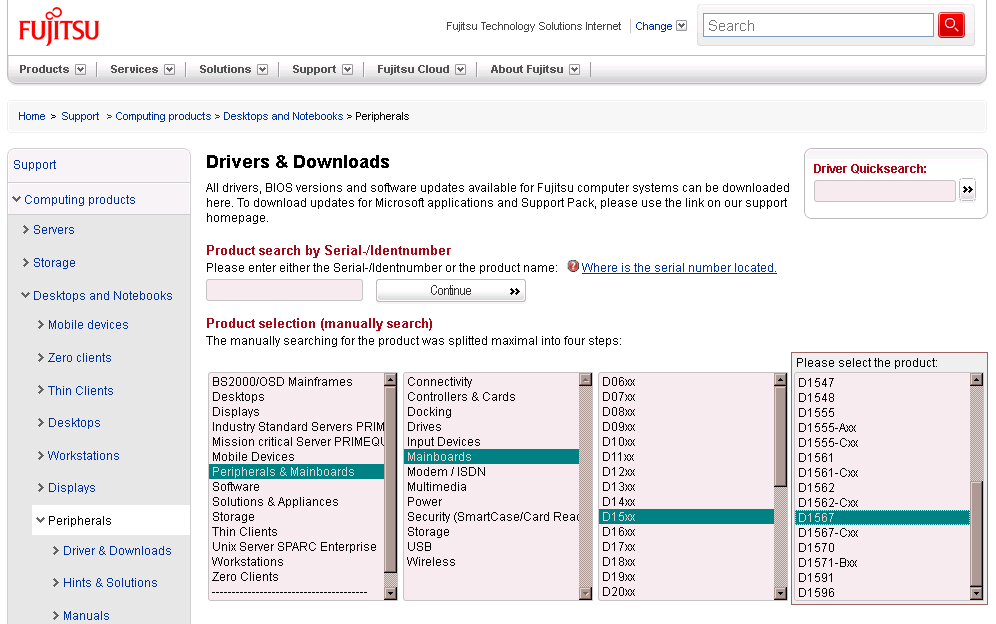Viewport: 996px width, 624px height.
Task: Open Hints & Solutions in the sidebar
Action: click(x=110, y=583)
